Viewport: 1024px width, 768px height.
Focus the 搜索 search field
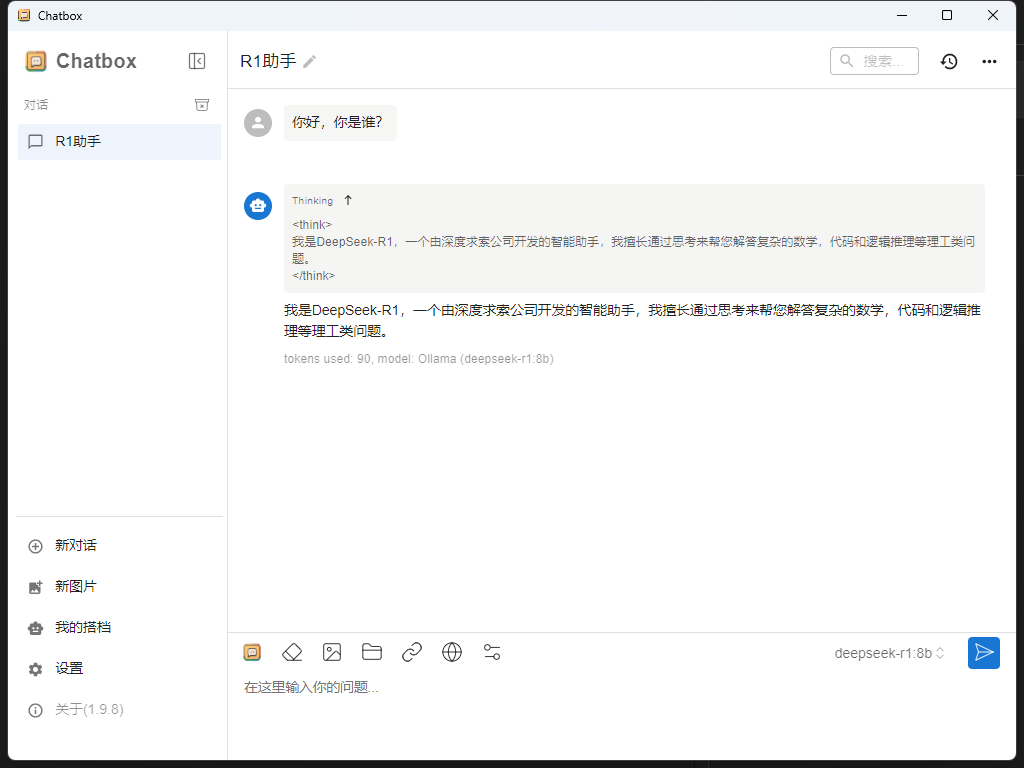[874, 61]
